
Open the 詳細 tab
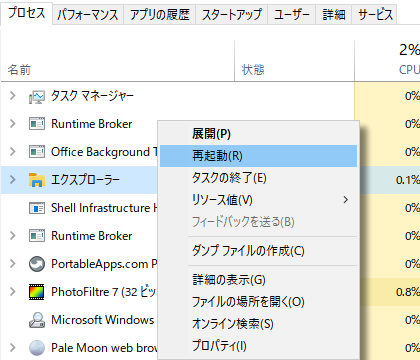click(334, 15)
